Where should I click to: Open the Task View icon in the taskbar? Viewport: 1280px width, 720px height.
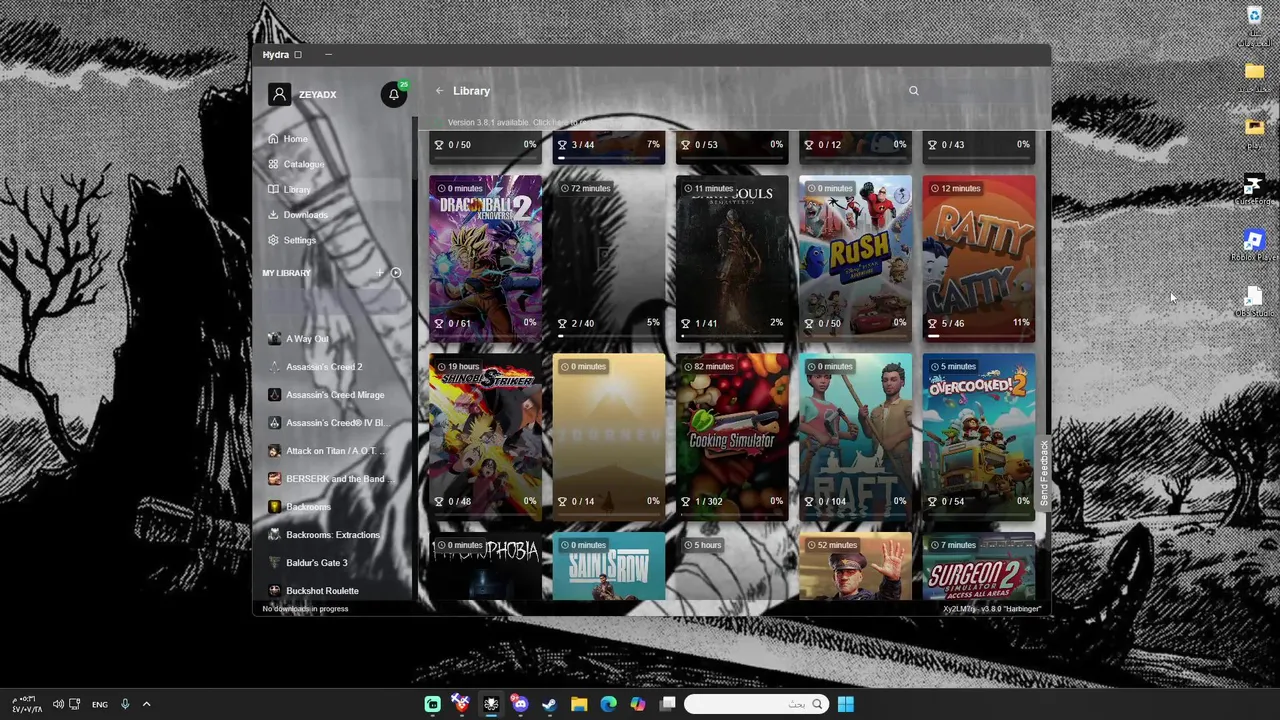[x=668, y=704]
